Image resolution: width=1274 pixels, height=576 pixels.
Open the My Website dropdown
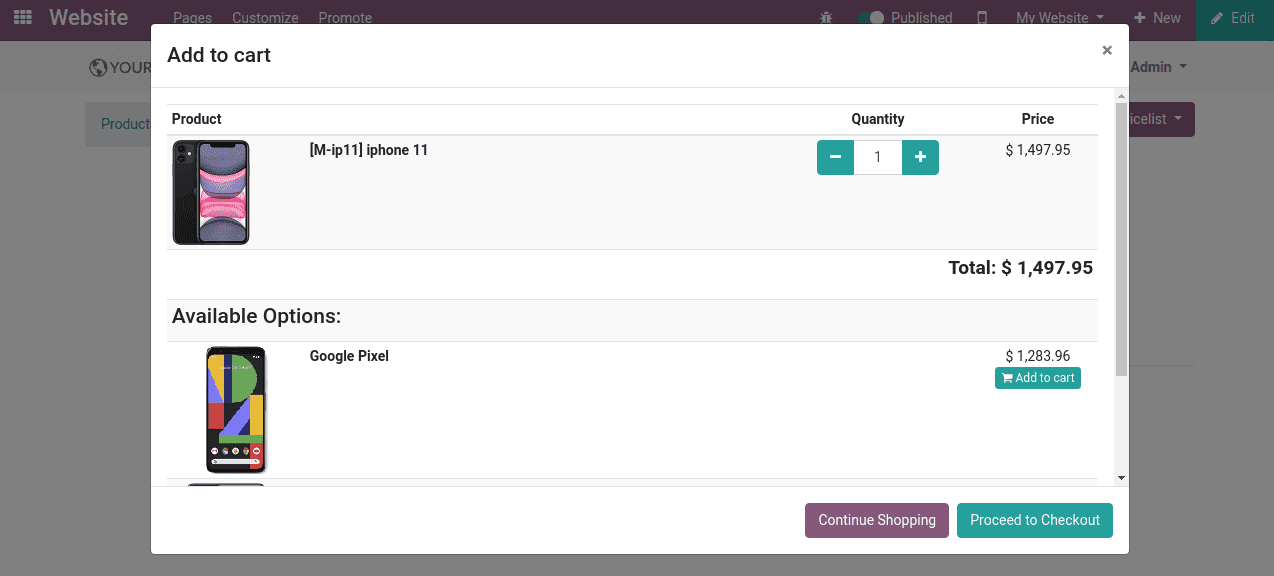(1060, 18)
